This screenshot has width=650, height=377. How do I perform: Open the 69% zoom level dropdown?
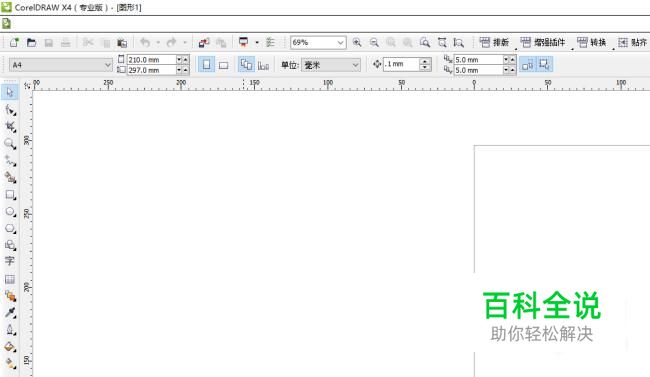[340, 42]
